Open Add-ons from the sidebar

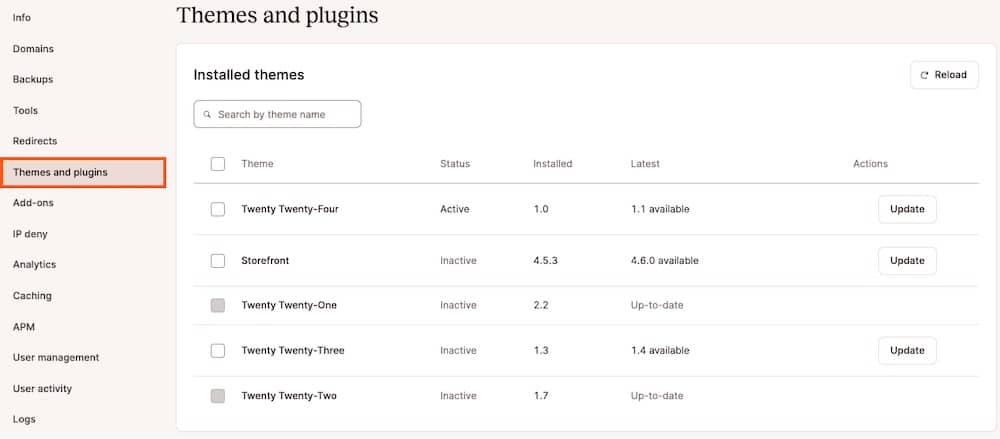pos(33,203)
